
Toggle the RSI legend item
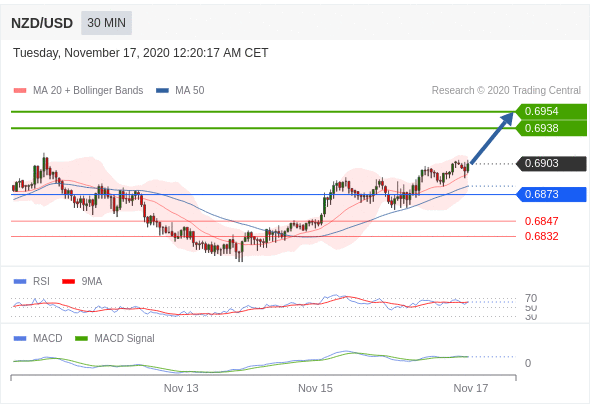click(32, 281)
